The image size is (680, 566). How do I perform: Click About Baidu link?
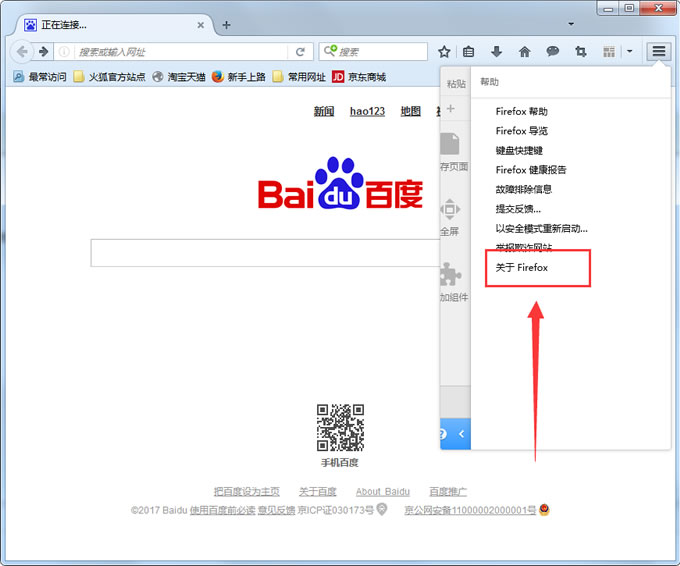(382, 491)
